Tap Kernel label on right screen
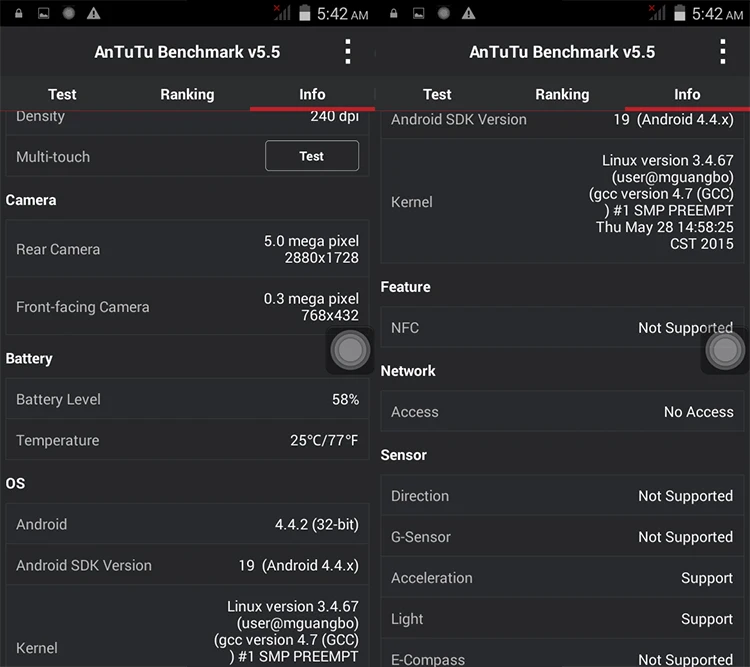 click(412, 202)
